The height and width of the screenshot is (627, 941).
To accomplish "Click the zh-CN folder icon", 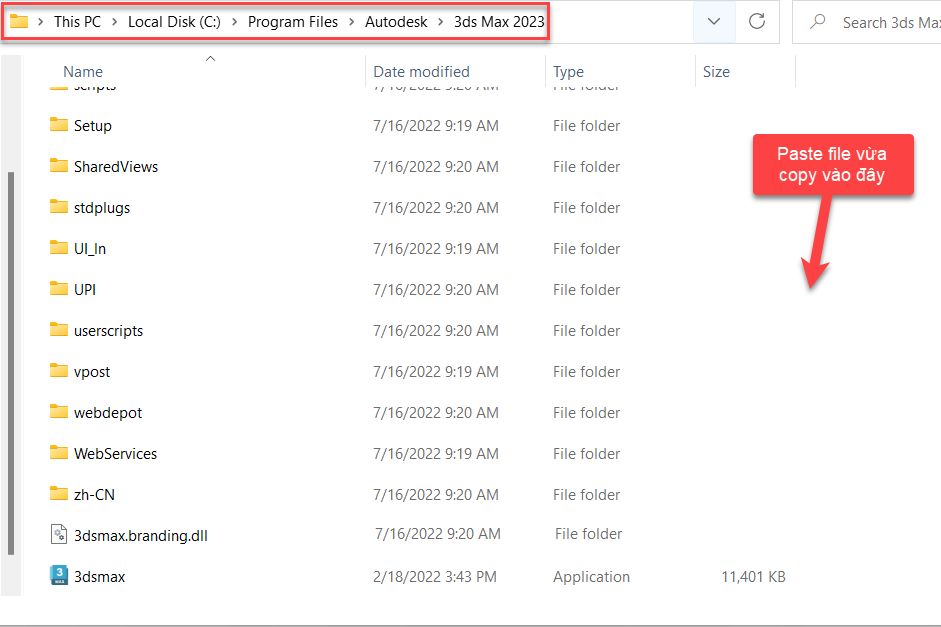I will [58, 494].
